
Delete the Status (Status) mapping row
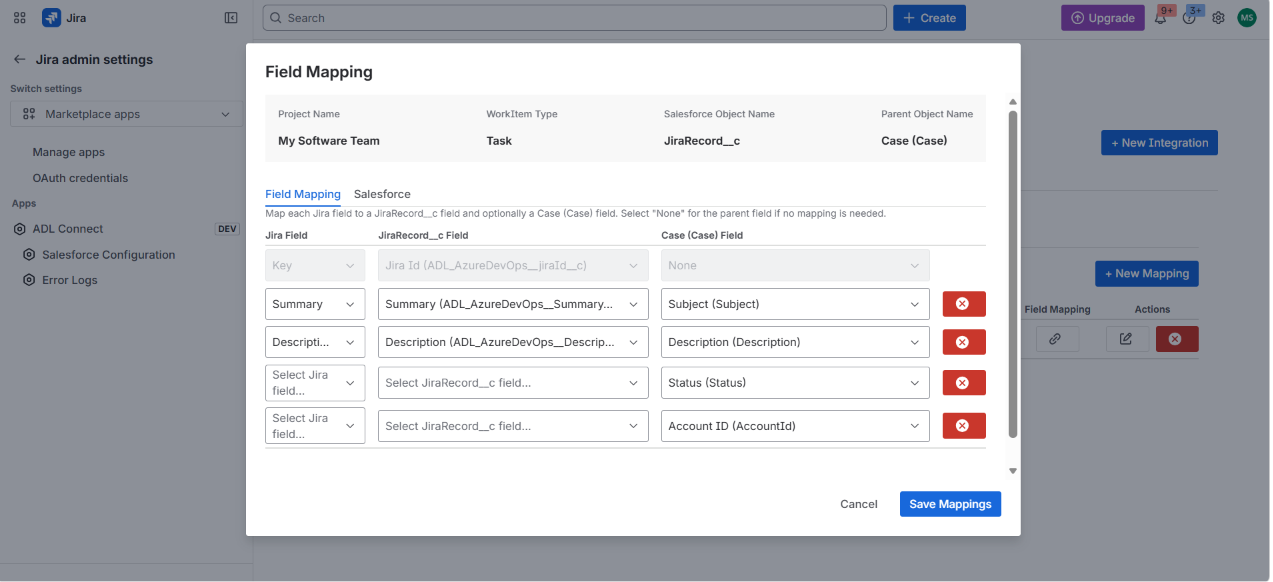coord(964,383)
